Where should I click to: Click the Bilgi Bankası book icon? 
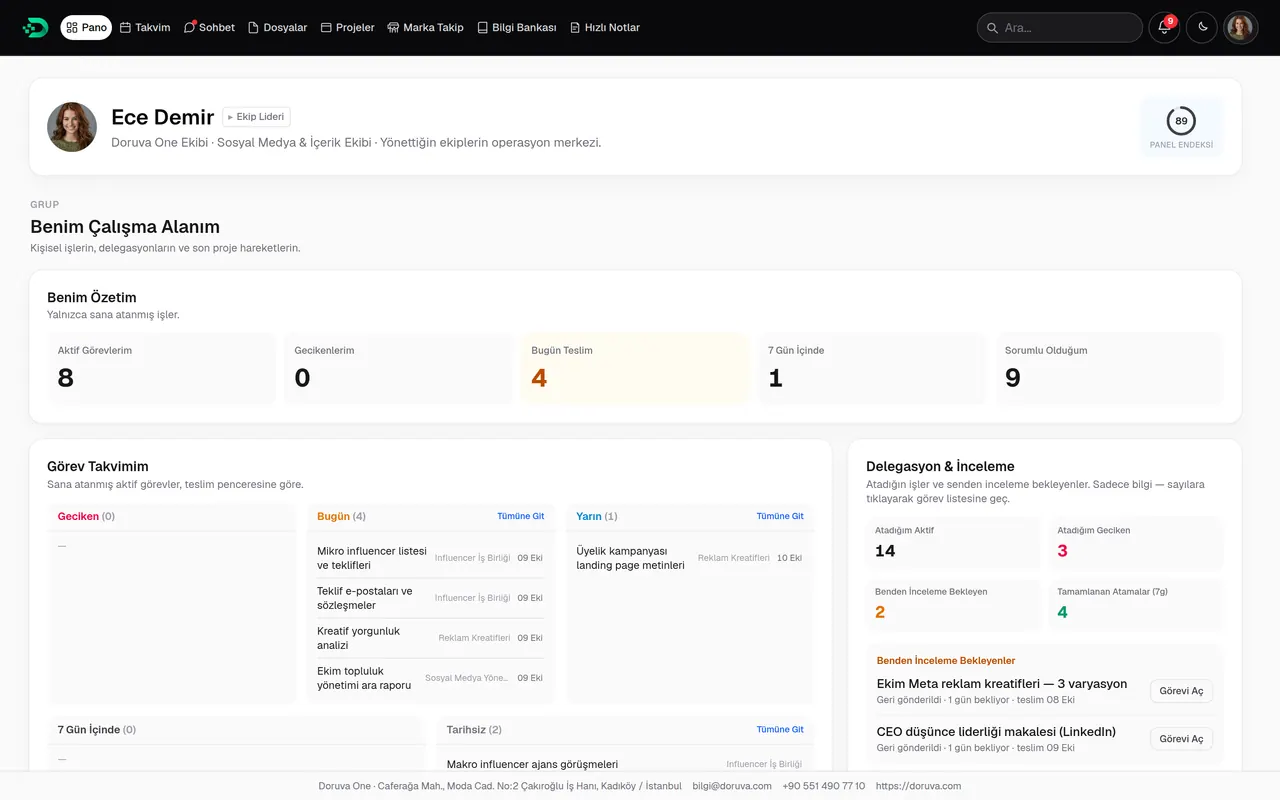[x=482, y=28]
